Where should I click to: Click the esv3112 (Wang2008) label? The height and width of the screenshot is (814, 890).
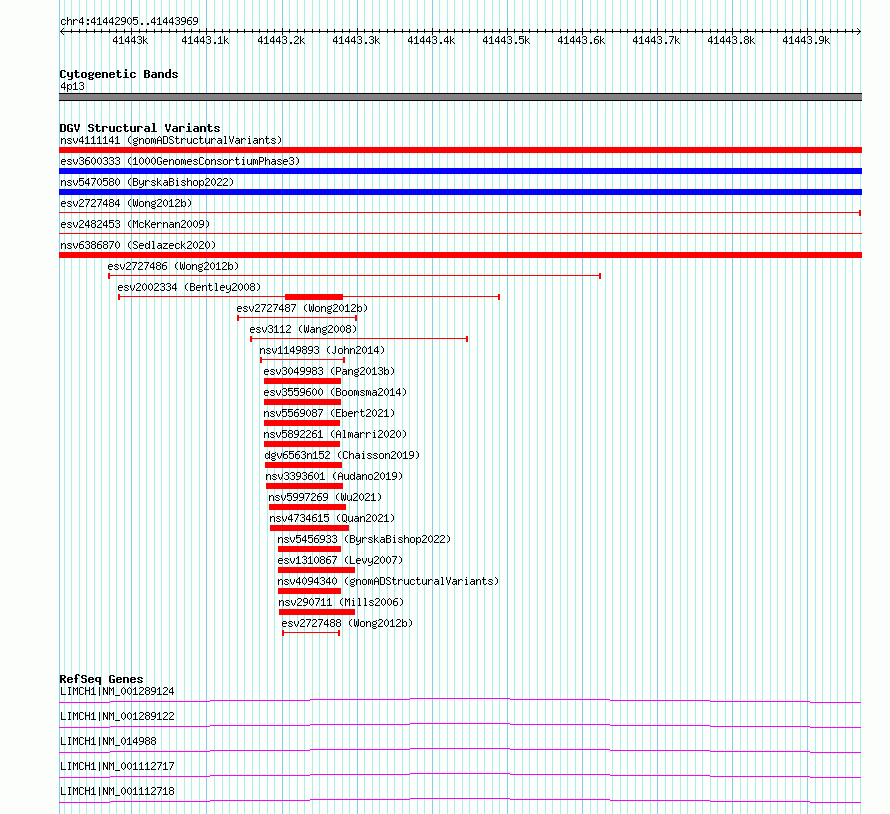[303, 329]
